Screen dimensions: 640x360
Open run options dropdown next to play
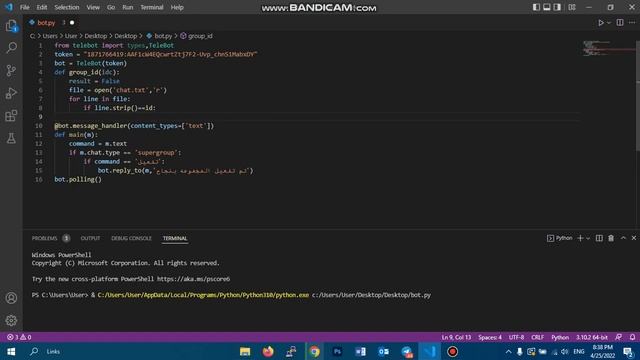pyautogui.click(x=609, y=23)
